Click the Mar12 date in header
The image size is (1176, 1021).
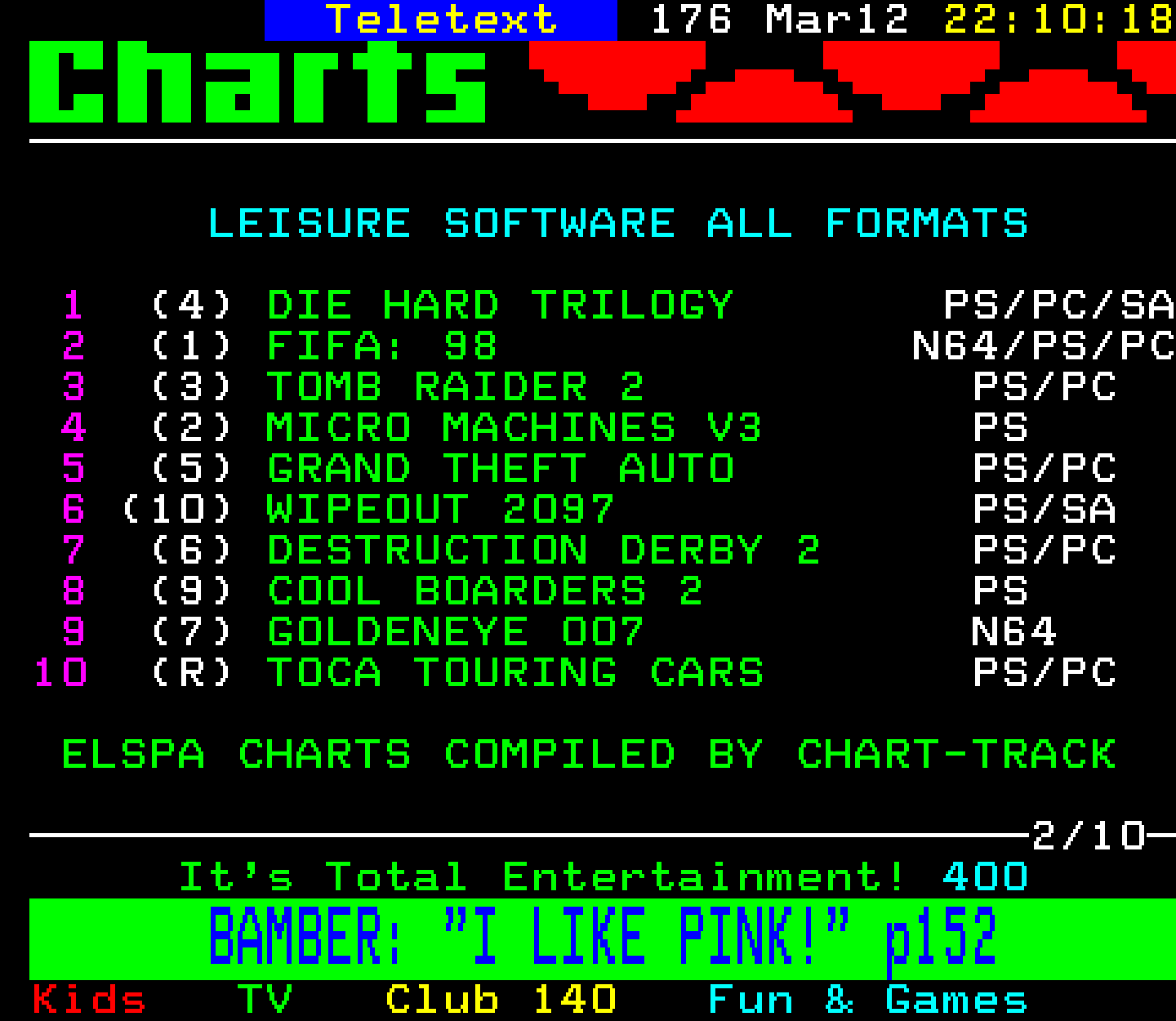(x=837, y=20)
